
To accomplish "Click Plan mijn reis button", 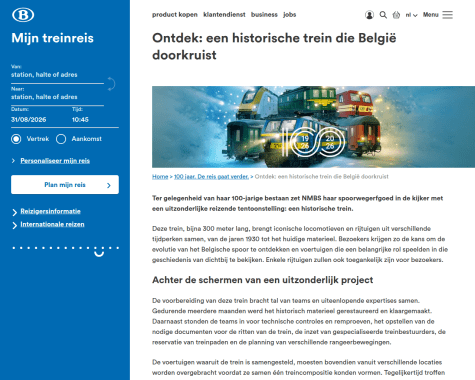I will (x=65, y=185).
